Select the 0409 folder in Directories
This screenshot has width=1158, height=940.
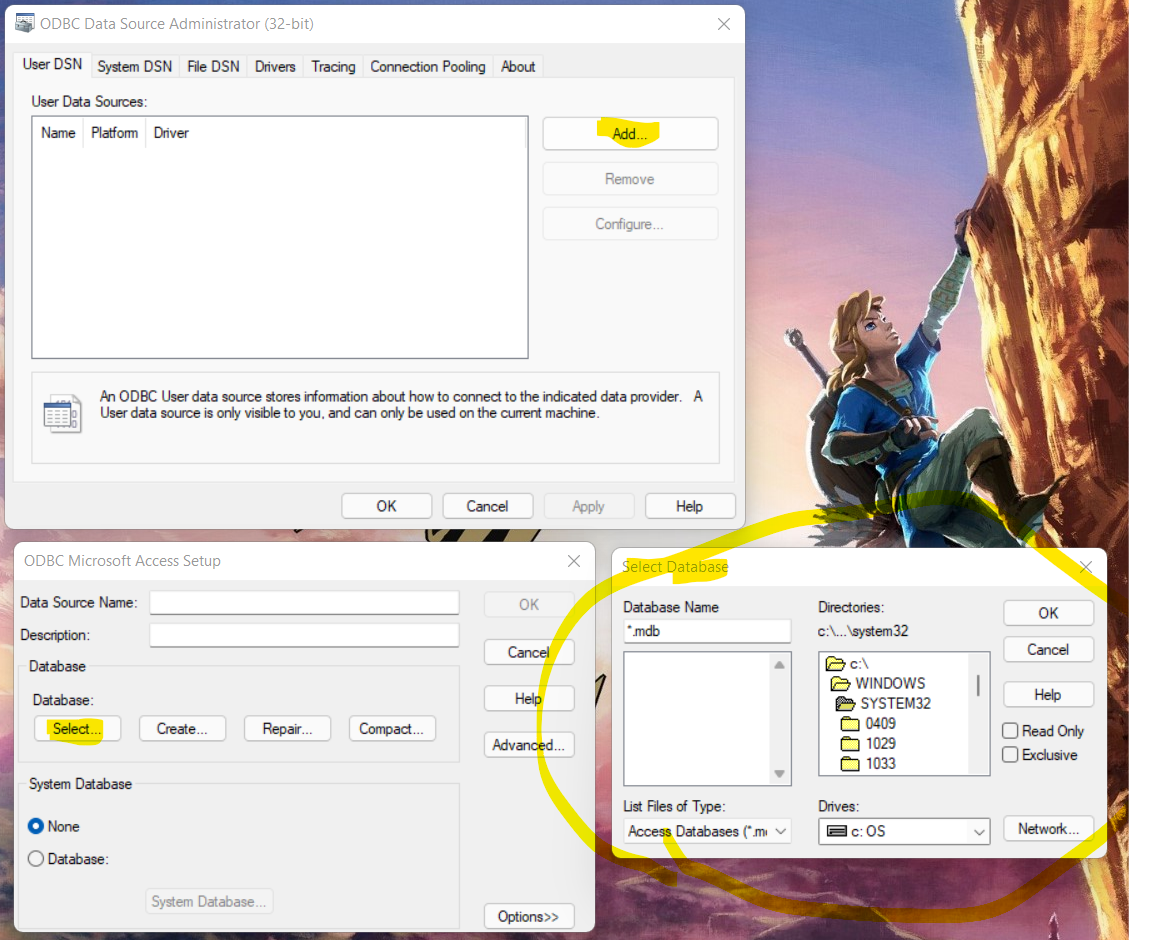868,724
